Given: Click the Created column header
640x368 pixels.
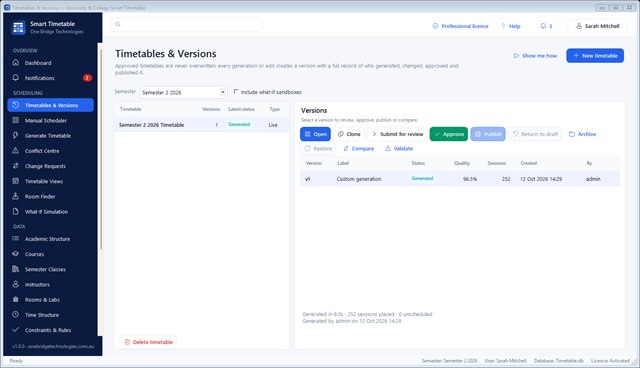Looking at the screenshot, I should pos(529,163).
